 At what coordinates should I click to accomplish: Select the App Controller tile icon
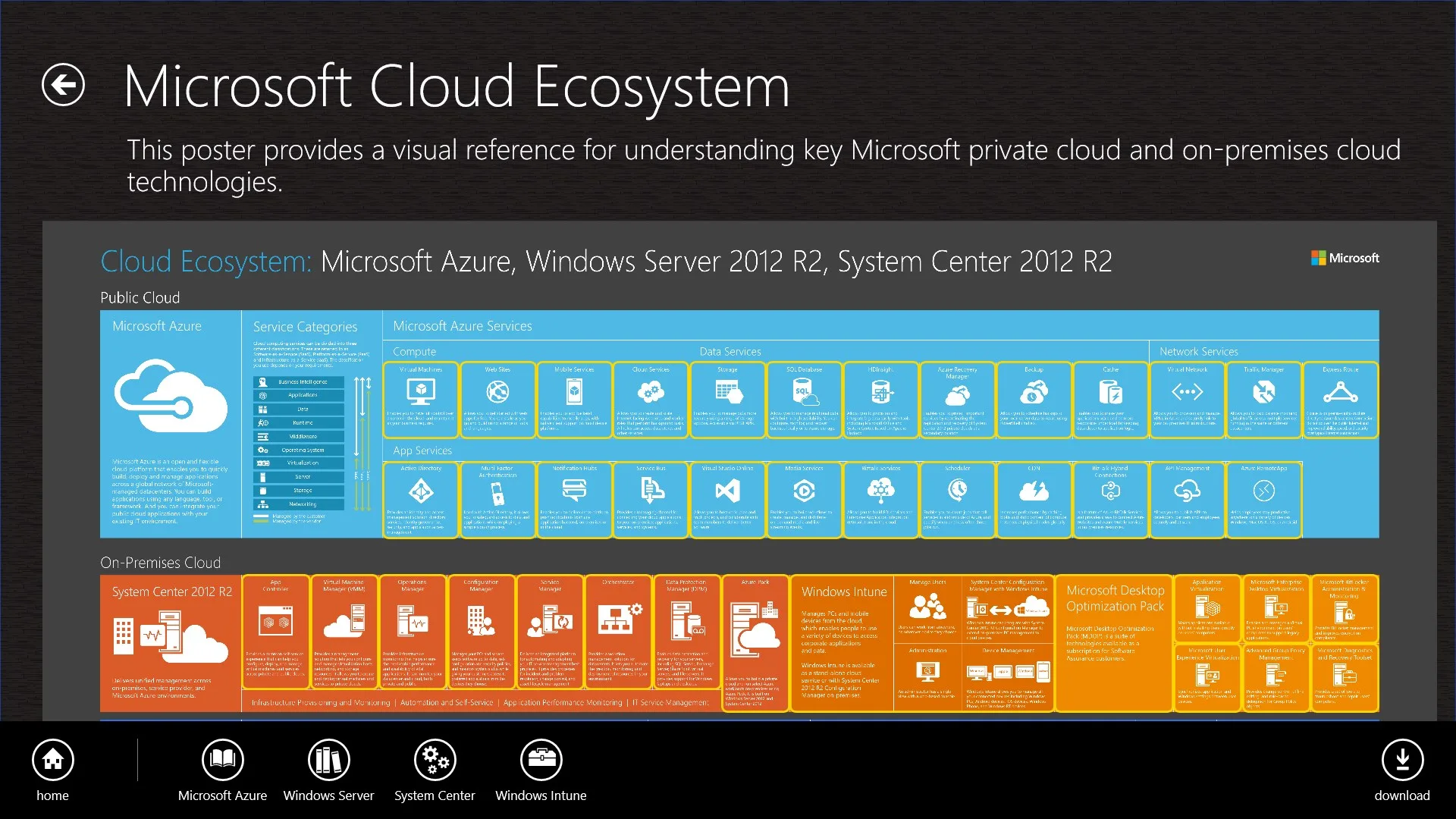pos(275,622)
